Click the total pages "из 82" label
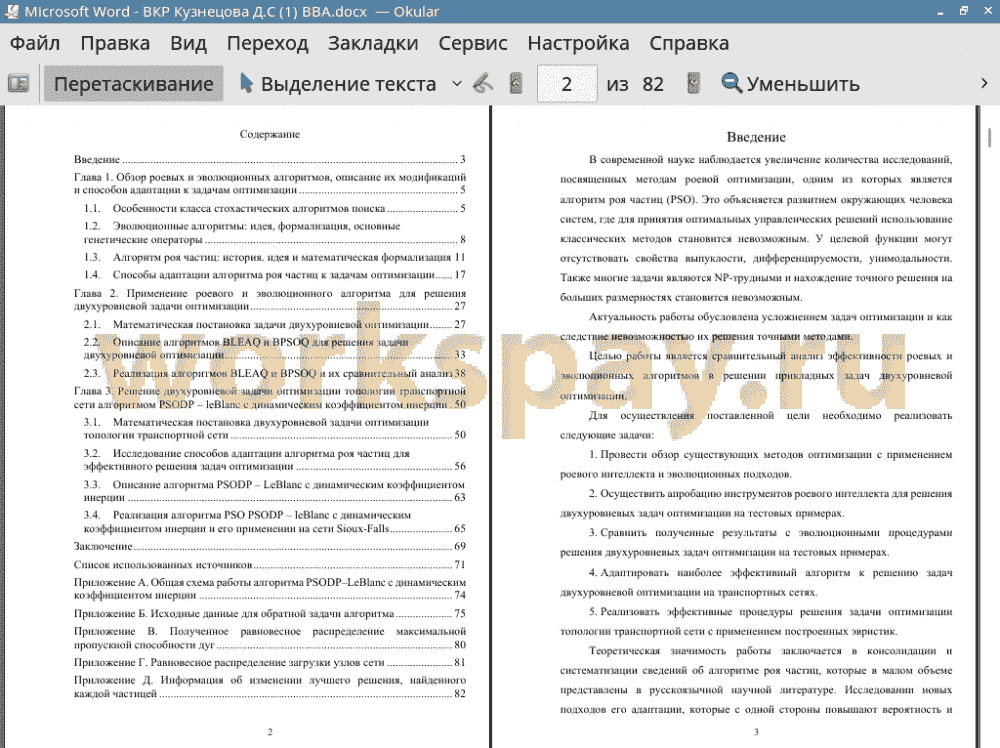The image size is (1000, 748). coord(635,84)
